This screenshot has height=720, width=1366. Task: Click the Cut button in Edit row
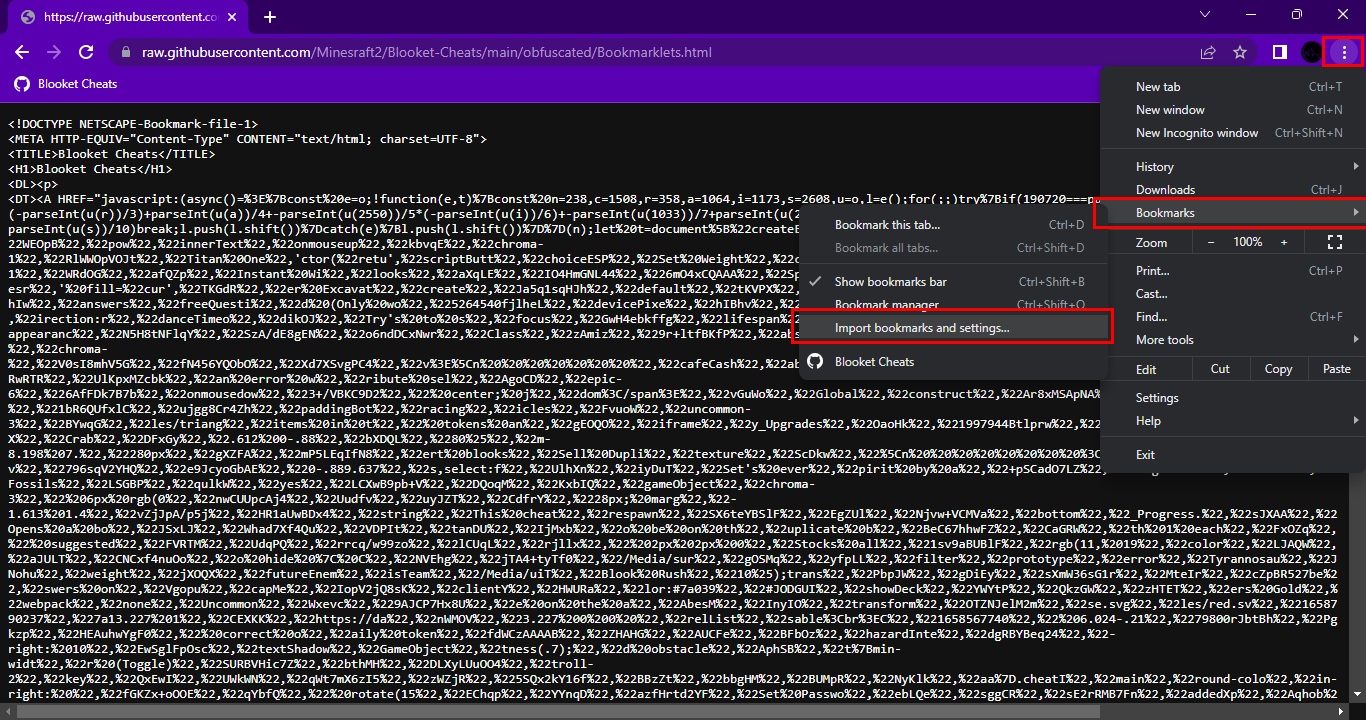point(1220,369)
